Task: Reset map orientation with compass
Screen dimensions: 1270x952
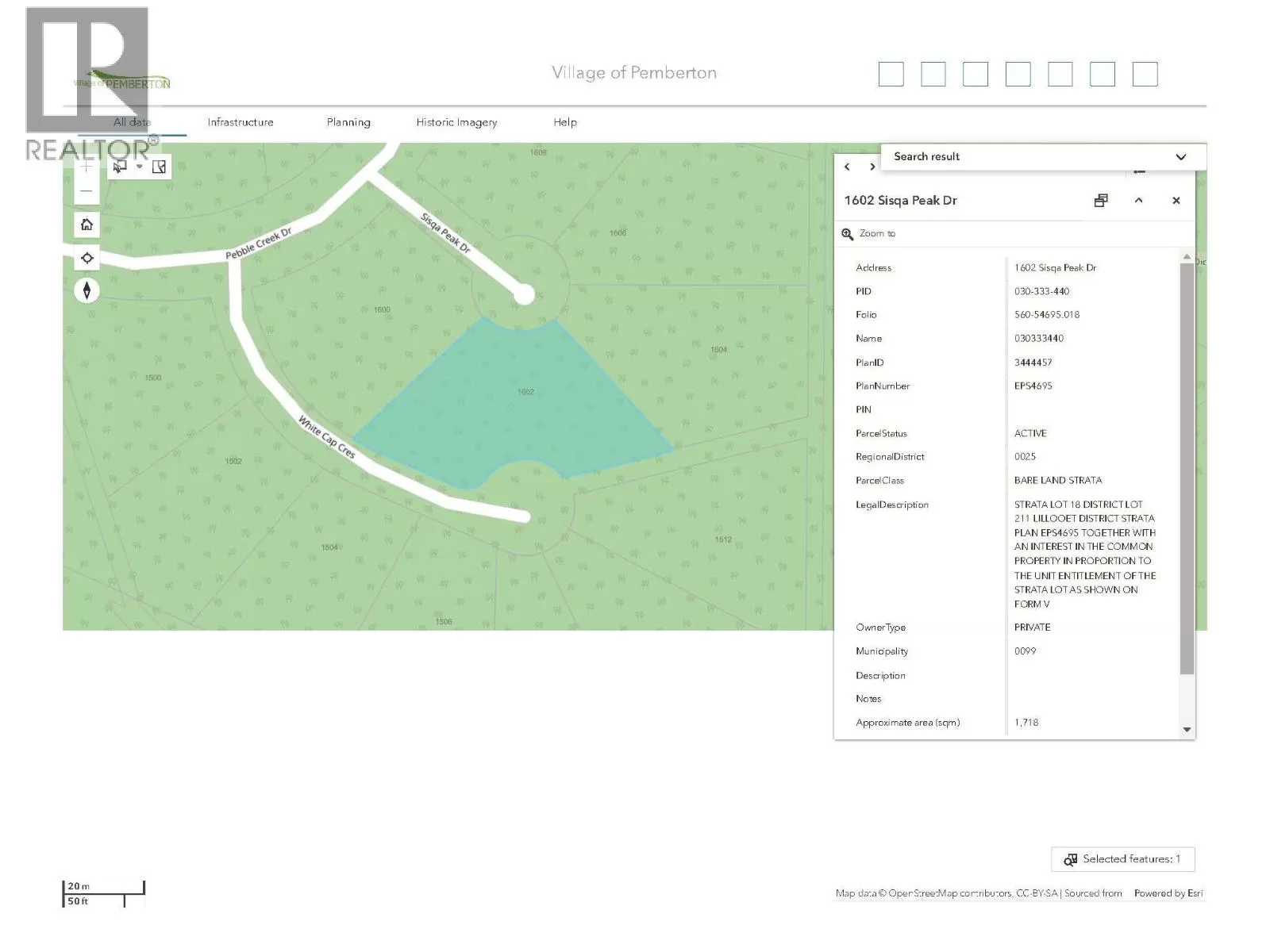Action: point(87,290)
